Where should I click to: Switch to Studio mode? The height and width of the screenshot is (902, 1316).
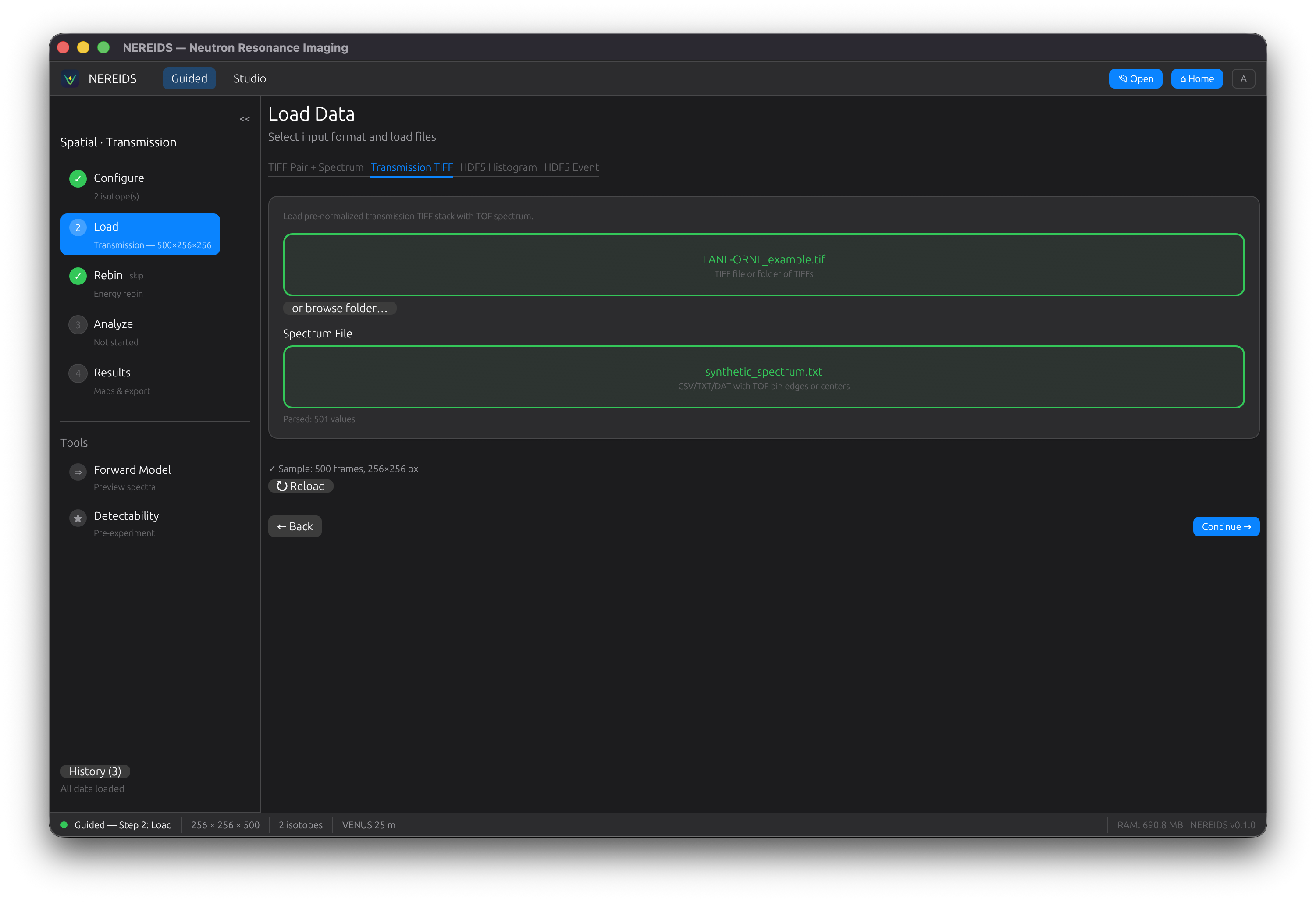click(x=249, y=79)
